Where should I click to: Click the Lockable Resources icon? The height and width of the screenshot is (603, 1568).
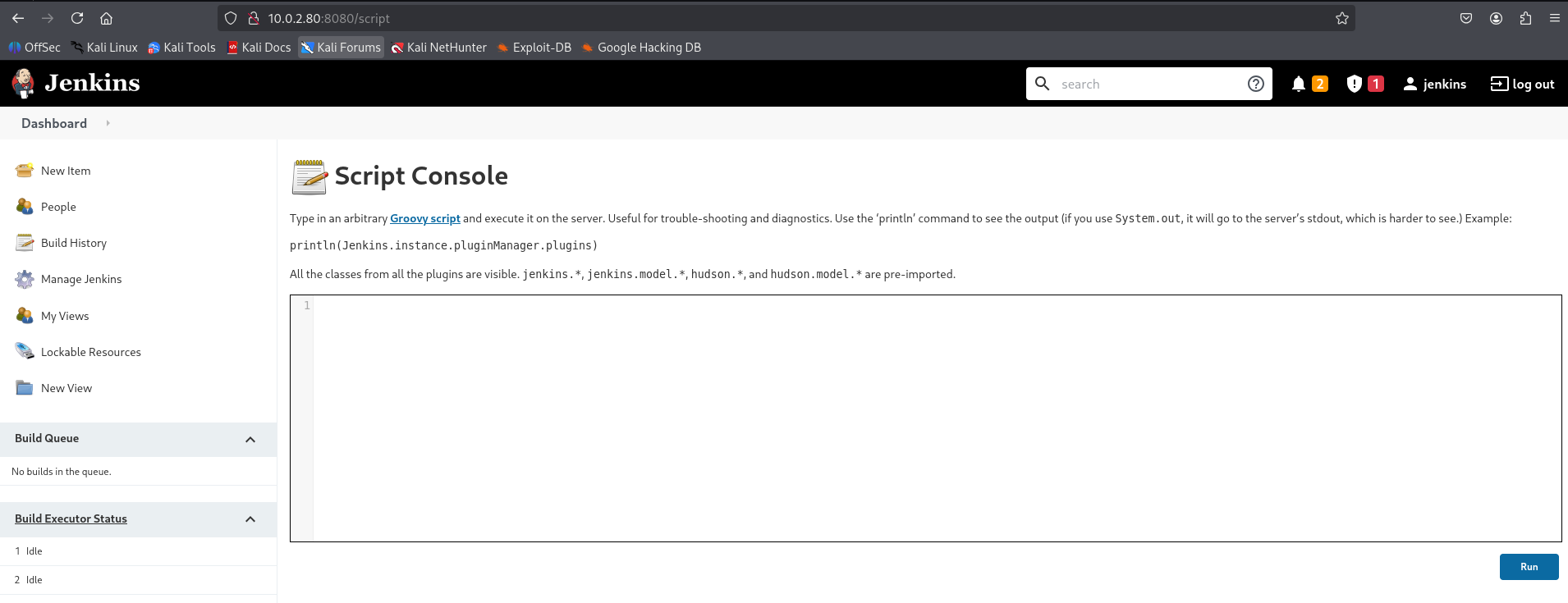point(25,352)
